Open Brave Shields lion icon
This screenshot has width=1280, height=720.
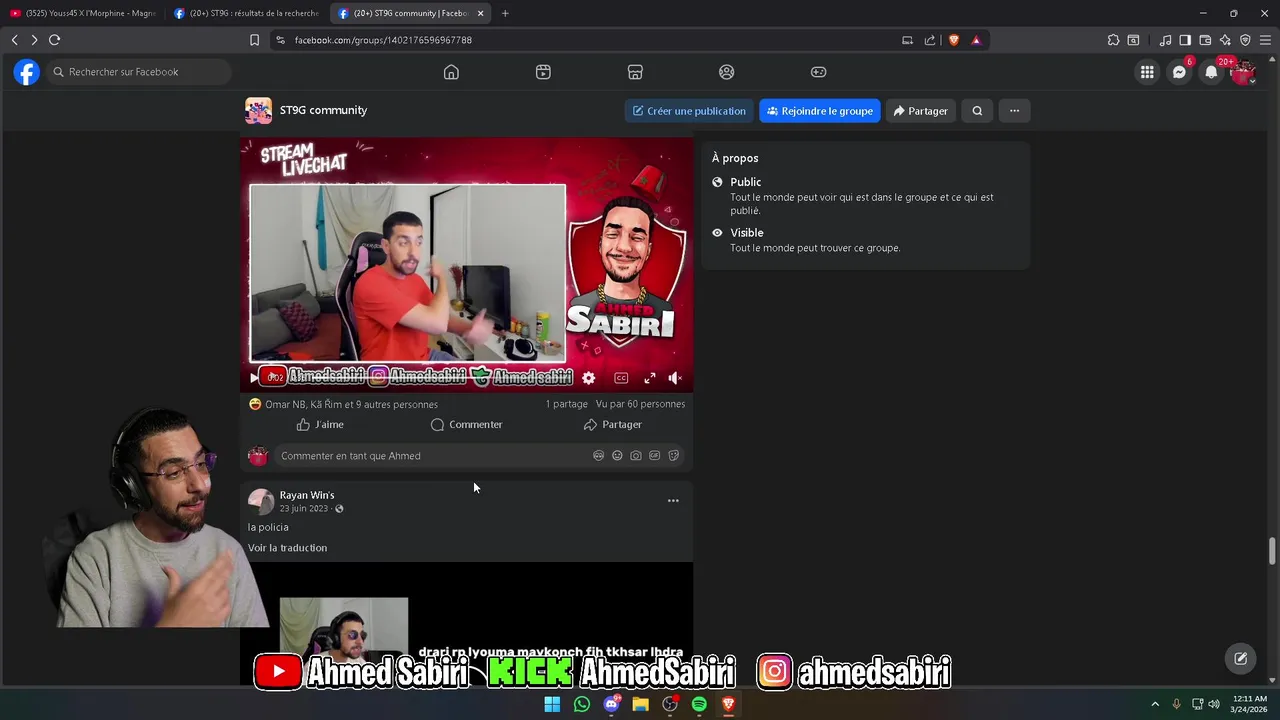pos(953,40)
